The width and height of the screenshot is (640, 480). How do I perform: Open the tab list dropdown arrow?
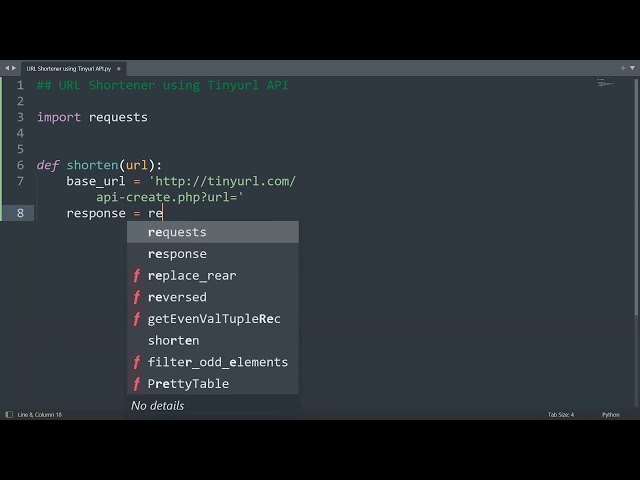coord(632,68)
